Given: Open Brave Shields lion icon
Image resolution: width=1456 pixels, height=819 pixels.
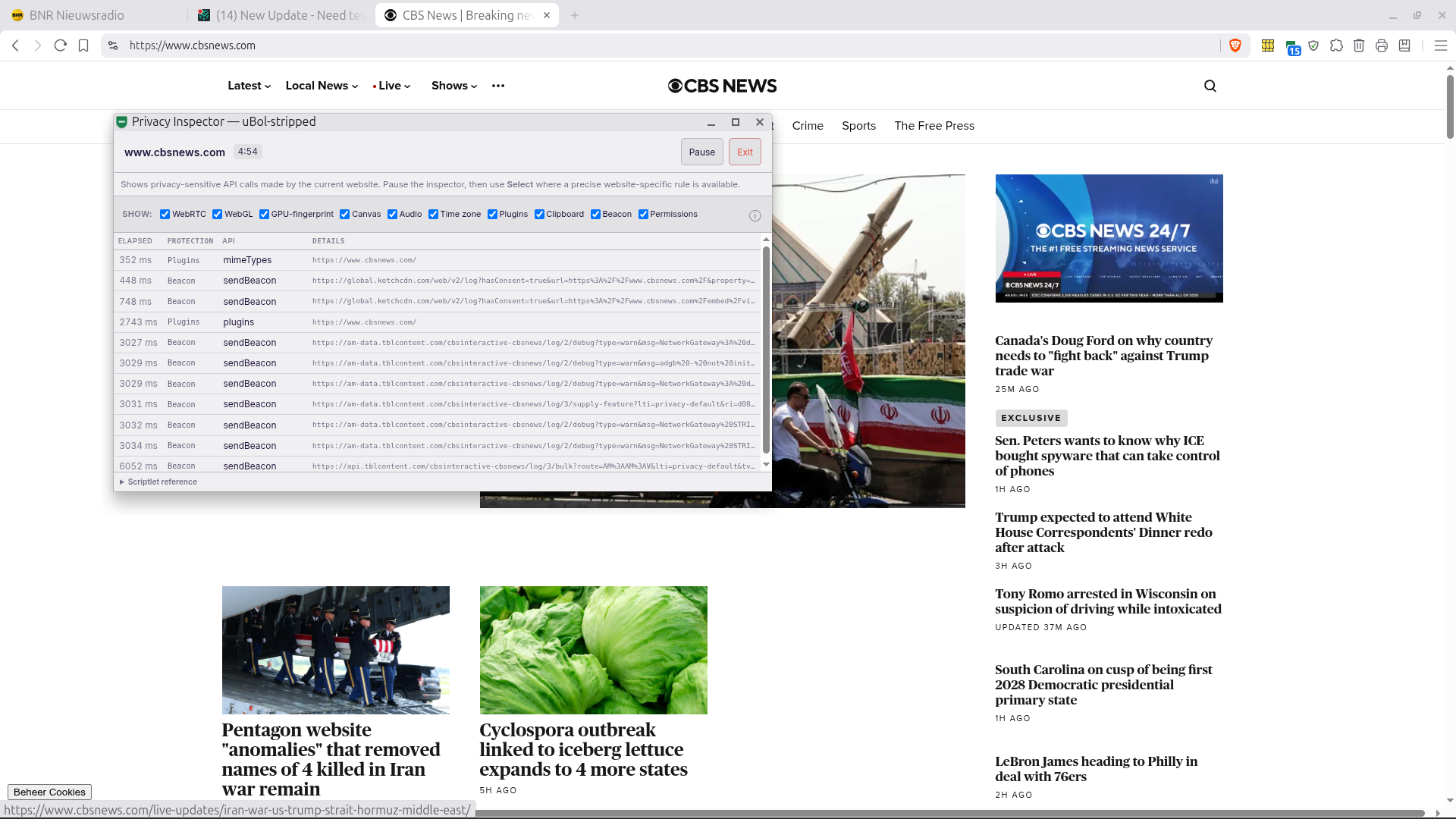Looking at the screenshot, I should 1235,45.
